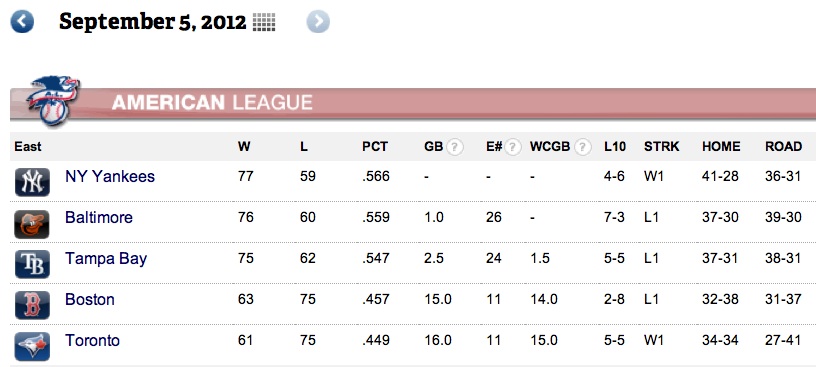Image resolution: width=816 pixels, height=367 pixels.
Task: Open the Boston team link
Action: (90, 299)
